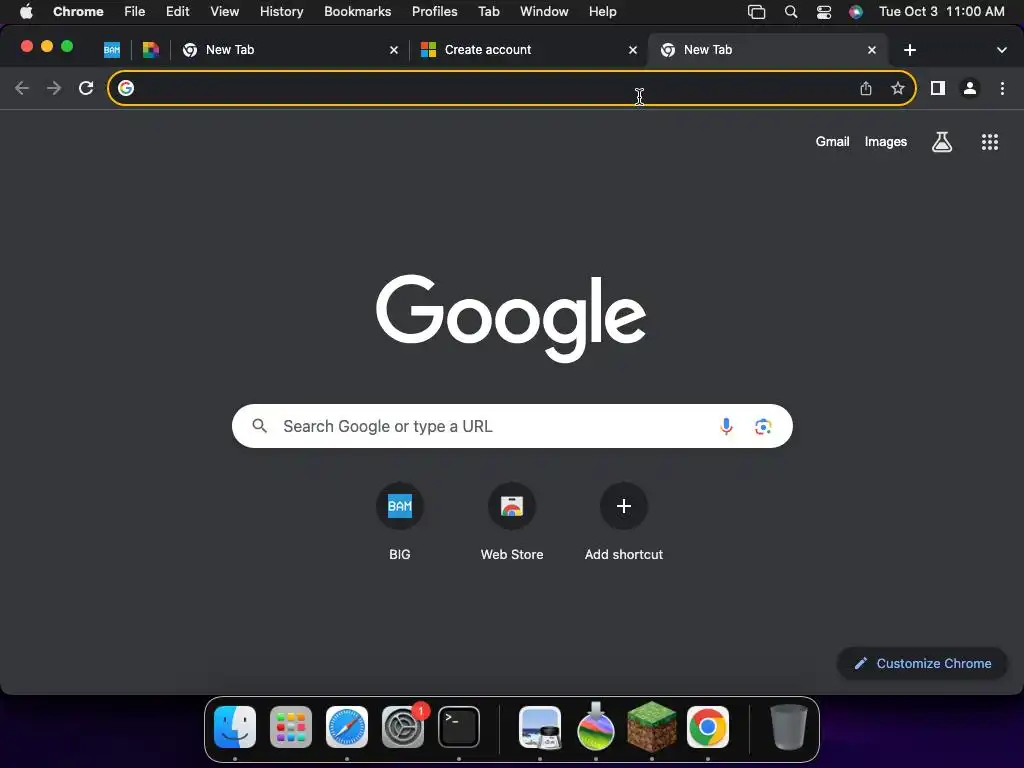Expand the tab search chevron

click(1002, 50)
